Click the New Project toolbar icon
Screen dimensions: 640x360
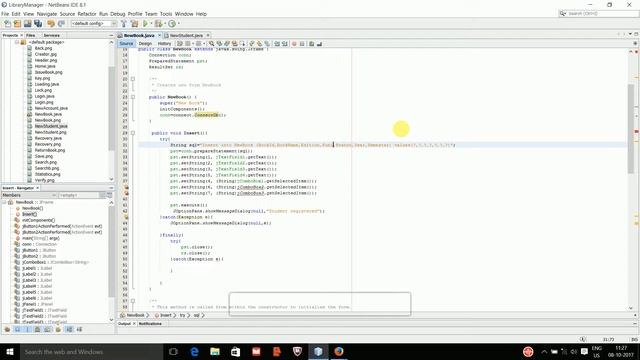click(x=17, y=24)
